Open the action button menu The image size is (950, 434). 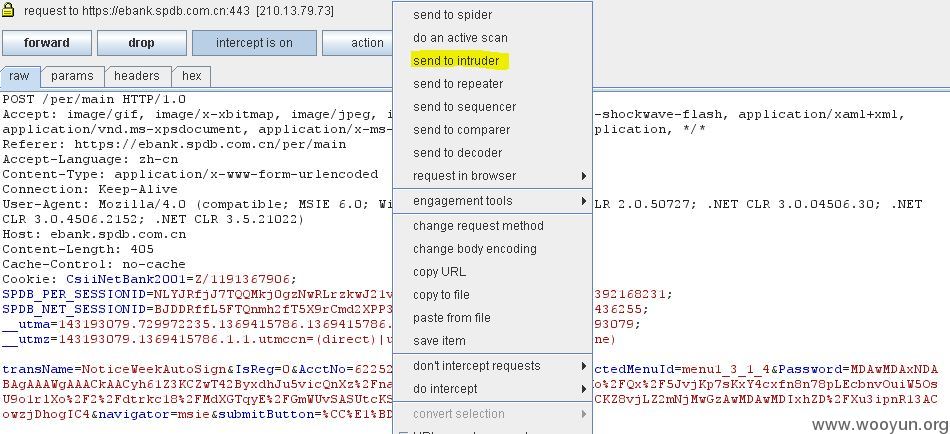(359, 43)
